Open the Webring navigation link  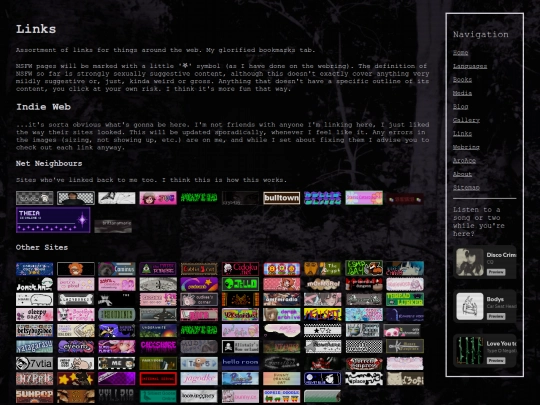(x=466, y=147)
